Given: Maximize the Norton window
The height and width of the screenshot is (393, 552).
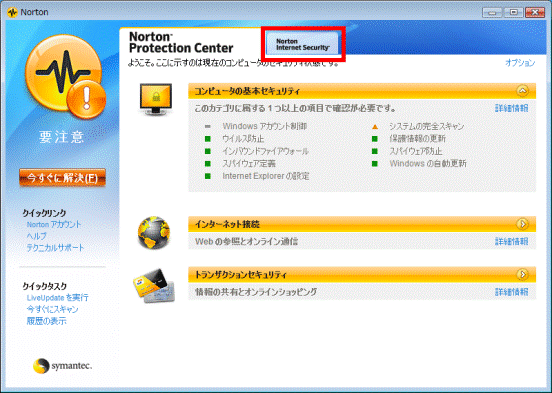Looking at the screenshot, I should (x=514, y=13).
